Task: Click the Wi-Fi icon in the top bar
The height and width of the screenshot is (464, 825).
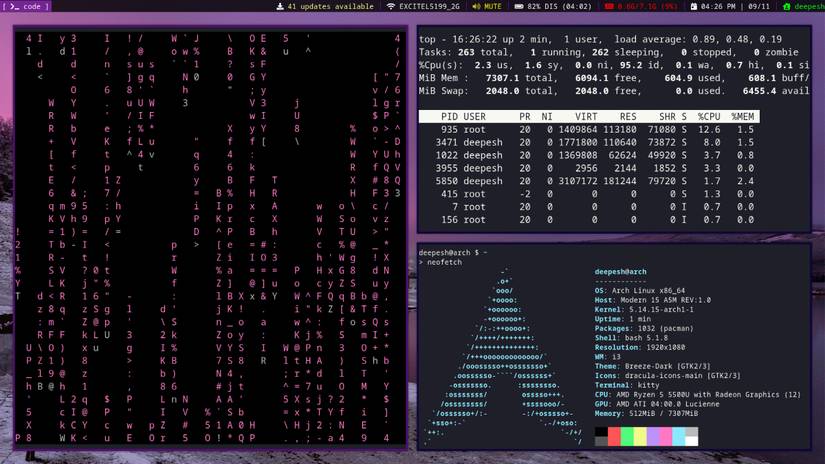Action: point(390,6)
